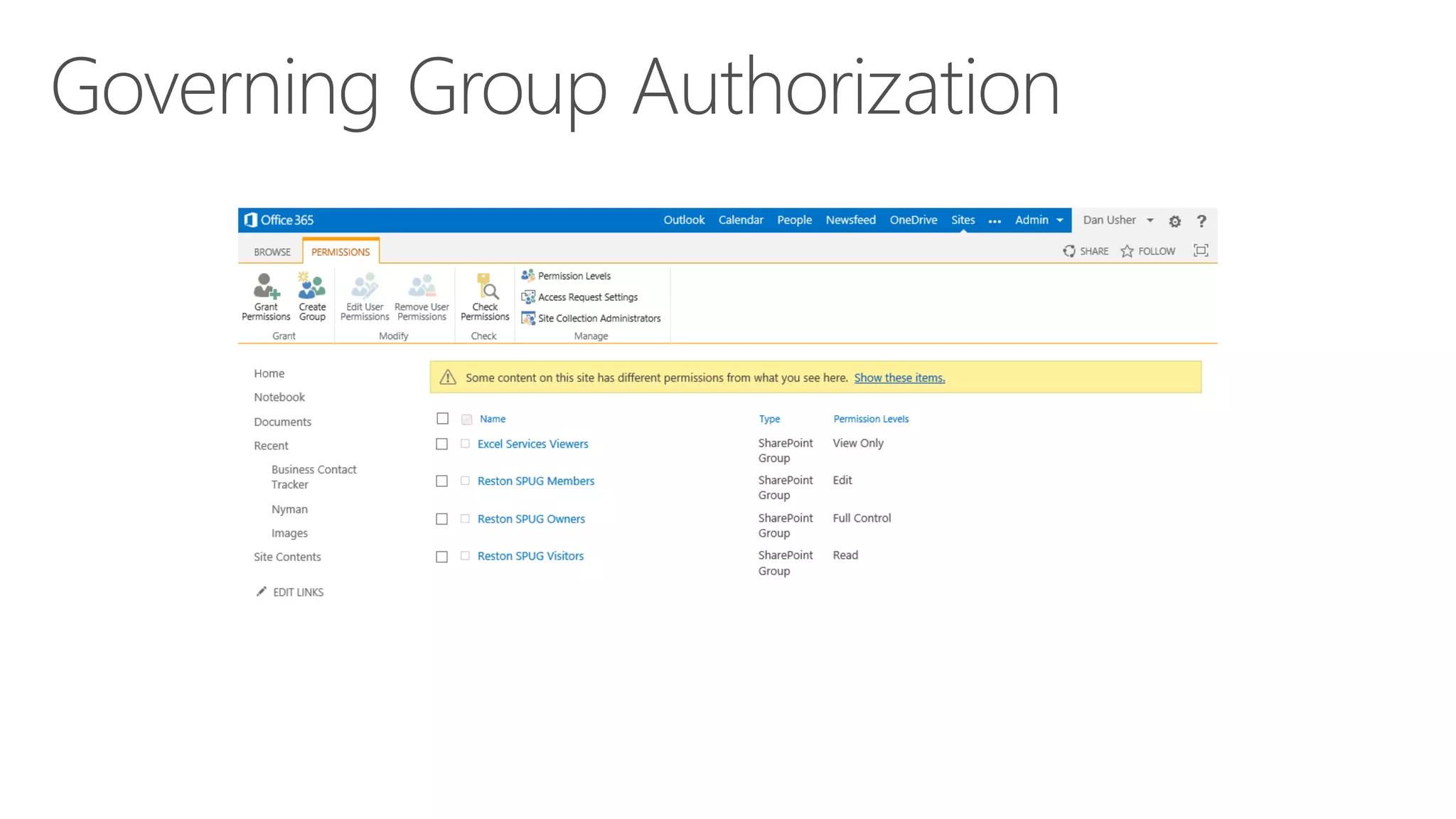Click the help question mark icon

pyautogui.click(x=1201, y=222)
